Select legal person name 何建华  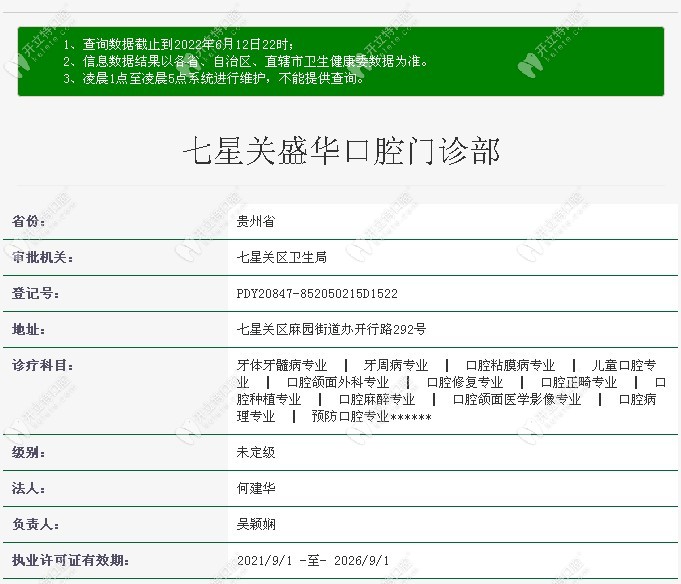256,488
